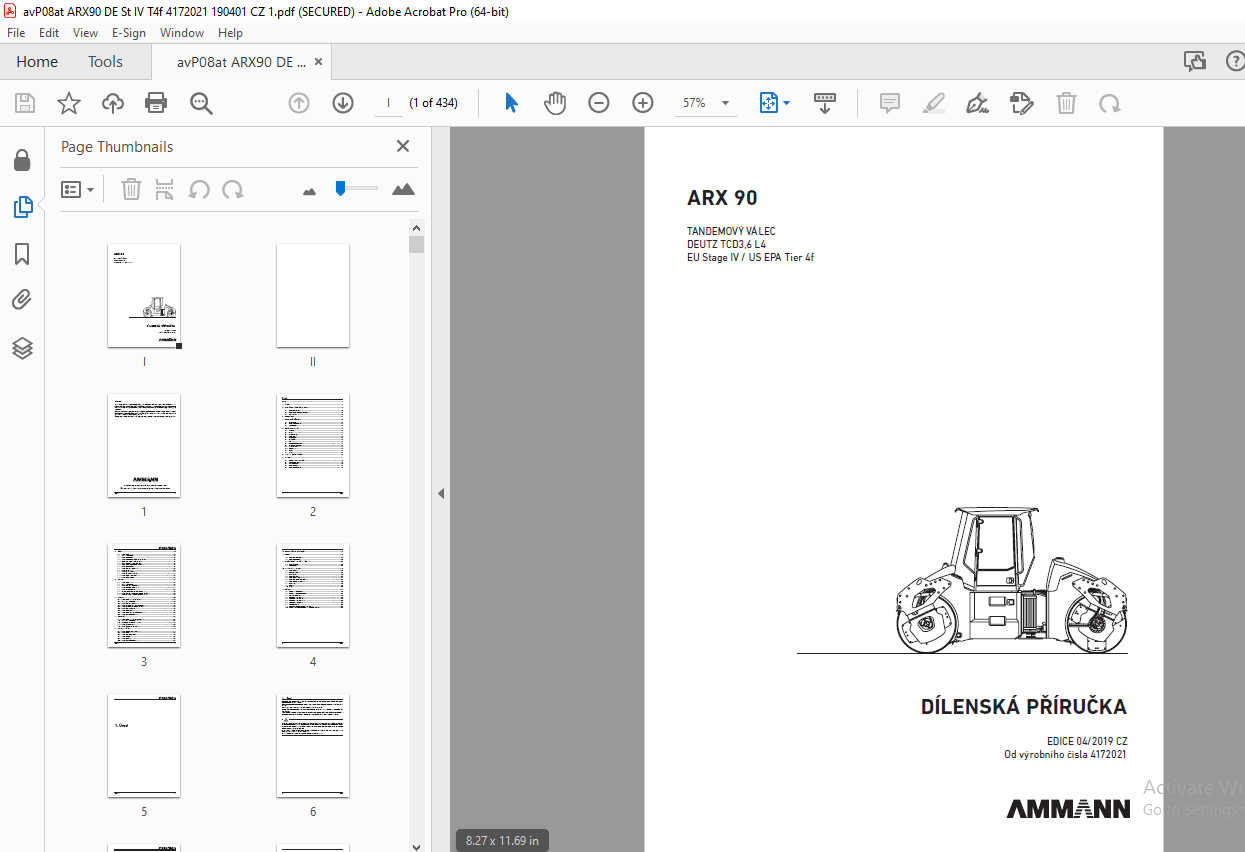Choose the Selection arrow tool

(511, 103)
